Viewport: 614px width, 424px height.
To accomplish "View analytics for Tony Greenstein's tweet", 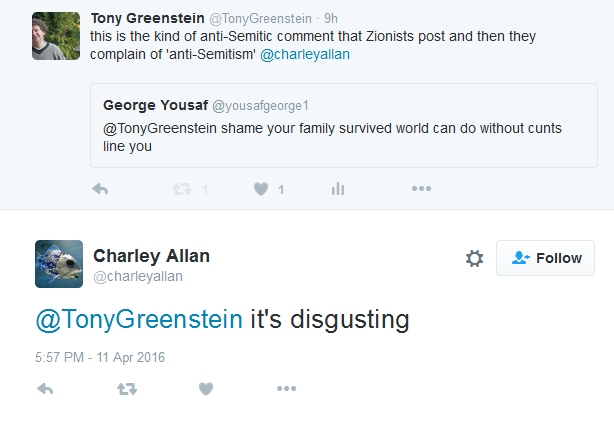I will [x=338, y=189].
